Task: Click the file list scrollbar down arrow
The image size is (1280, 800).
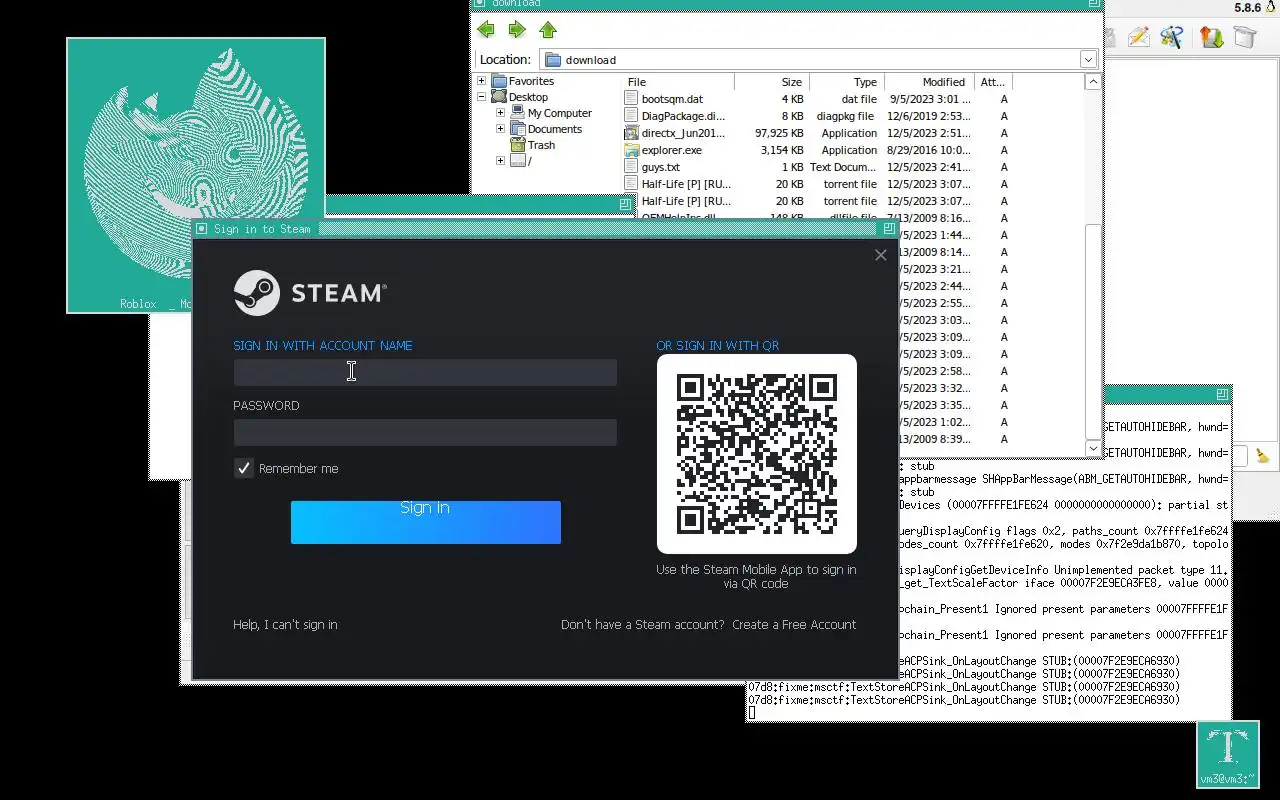Action: [1093, 449]
